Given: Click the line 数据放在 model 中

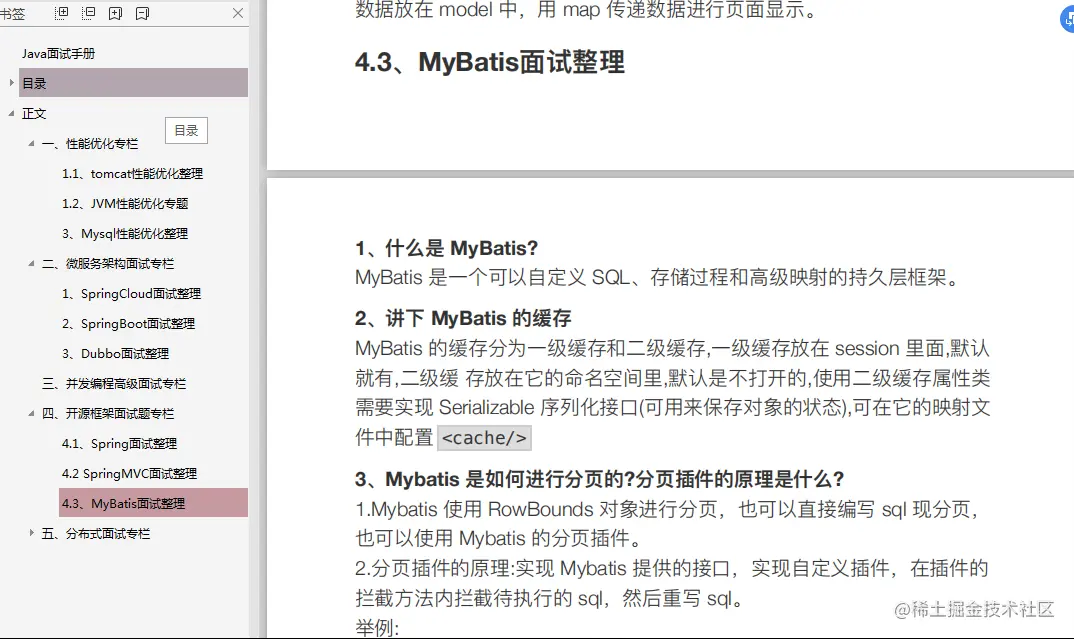Looking at the screenshot, I should [x=587, y=10].
